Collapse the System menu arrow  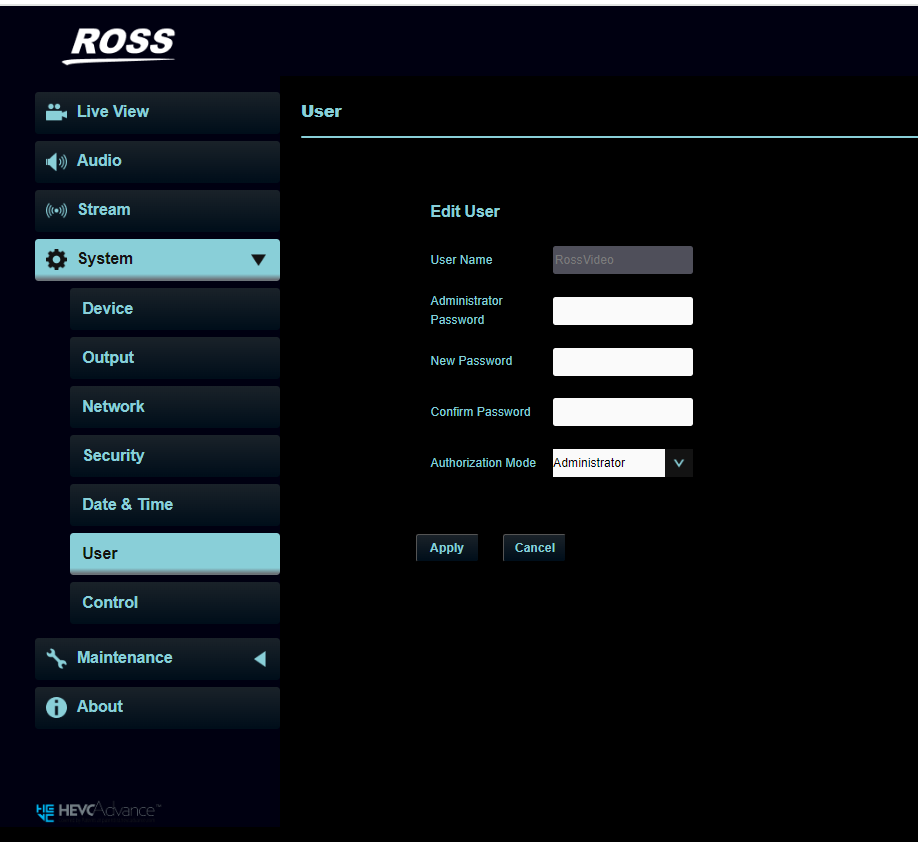click(x=258, y=260)
